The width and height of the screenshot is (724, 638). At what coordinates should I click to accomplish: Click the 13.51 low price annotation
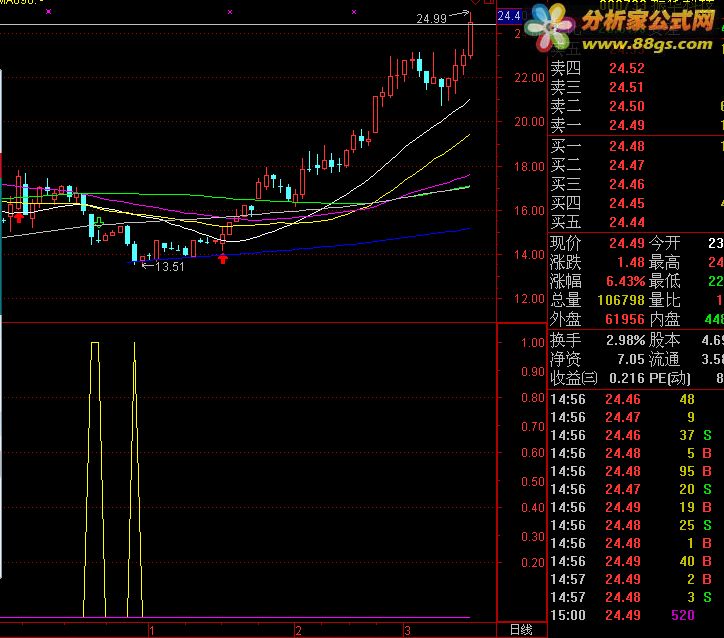(169, 267)
